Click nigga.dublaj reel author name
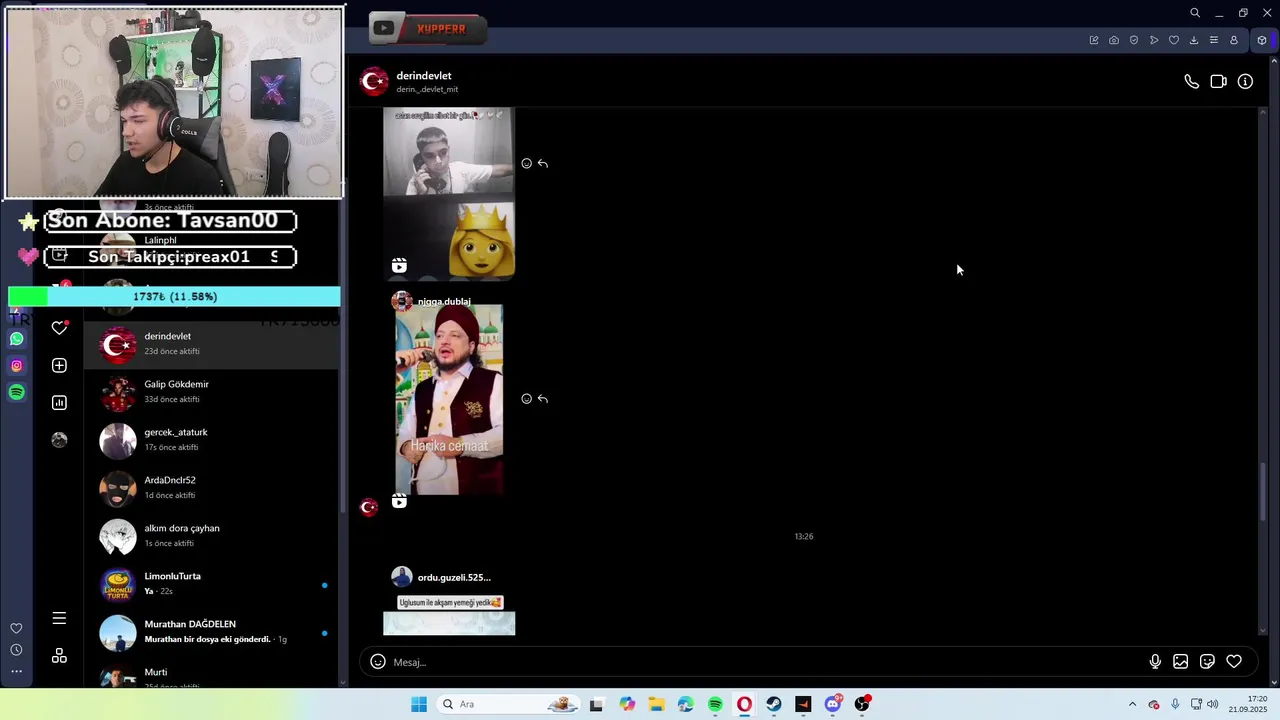The height and width of the screenshot is (720, 1280). tap(444, 301)
